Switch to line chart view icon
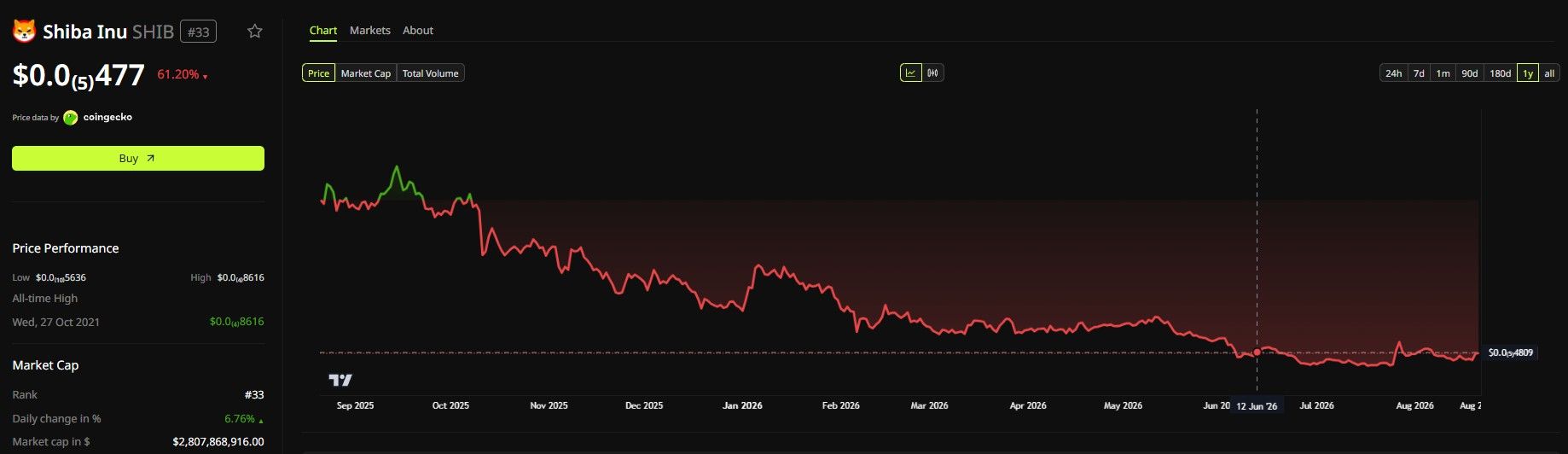 [x=910, y=73]
